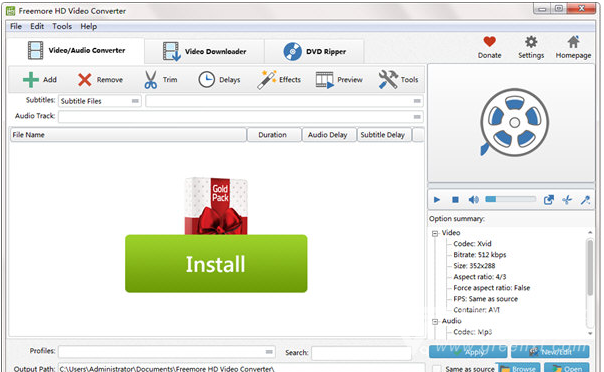The width and height of the screenshot is (604, 372).
Task: Click the Browse output path button
Action: [x=518, y=368]
